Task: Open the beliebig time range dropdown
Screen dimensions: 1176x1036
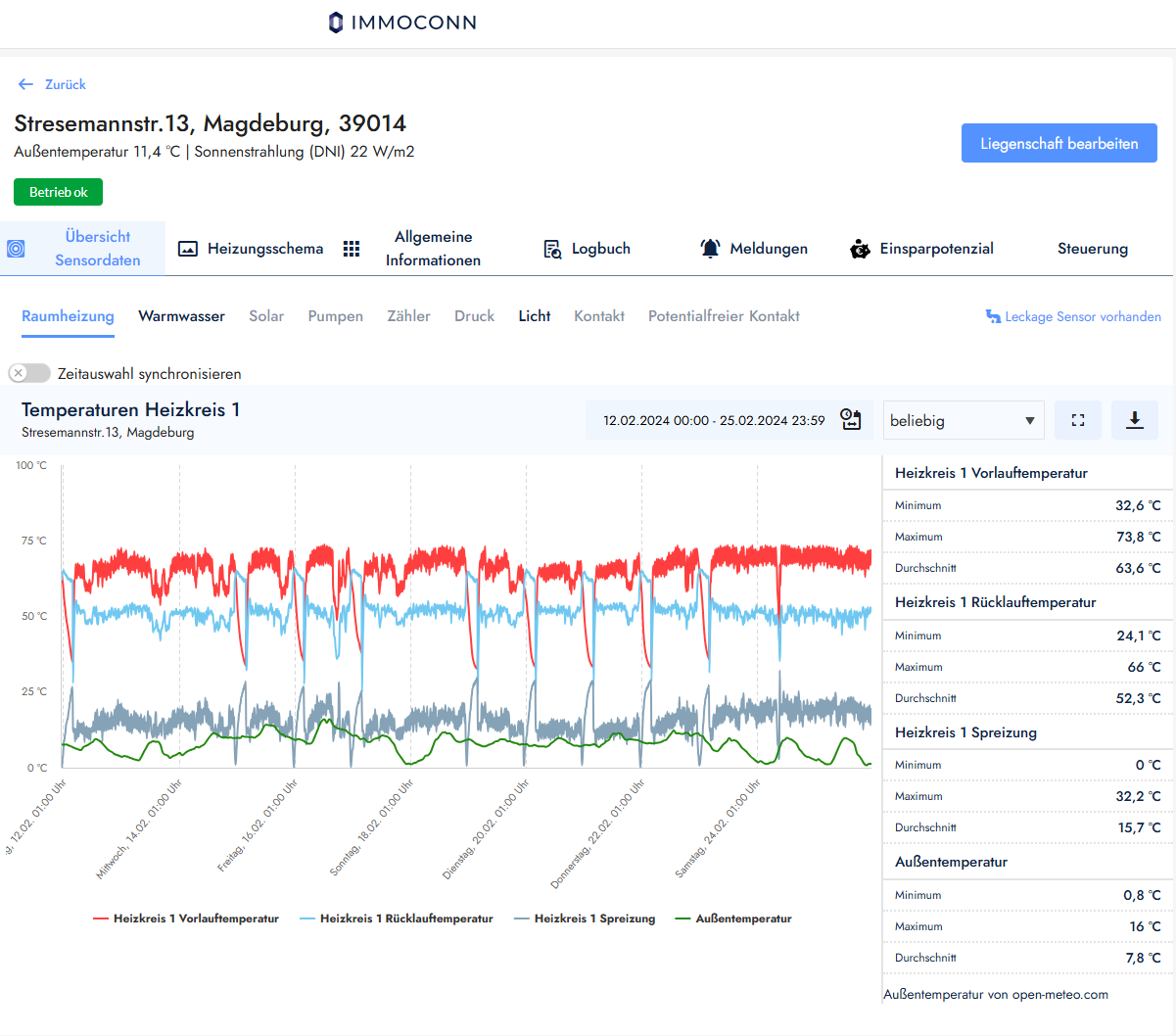Action: pyautogui.click(x=963, y=420)
